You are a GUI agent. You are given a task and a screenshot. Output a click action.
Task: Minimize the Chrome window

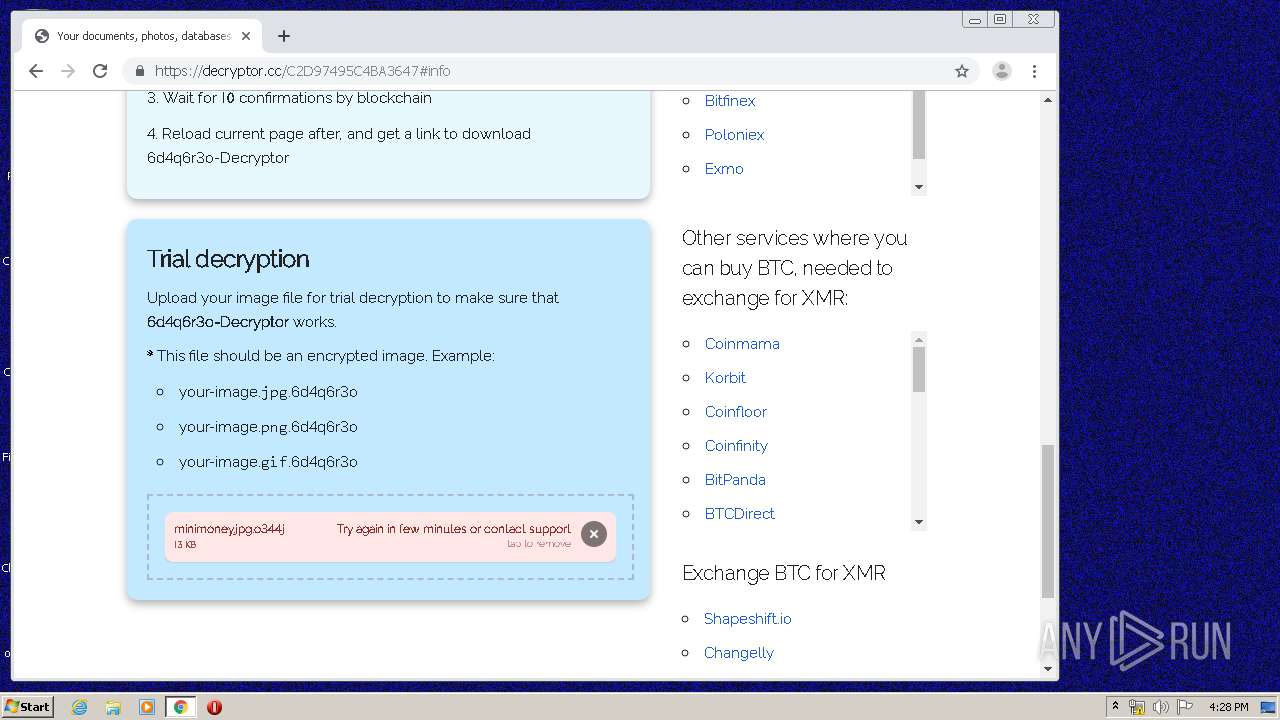point(974,19)
